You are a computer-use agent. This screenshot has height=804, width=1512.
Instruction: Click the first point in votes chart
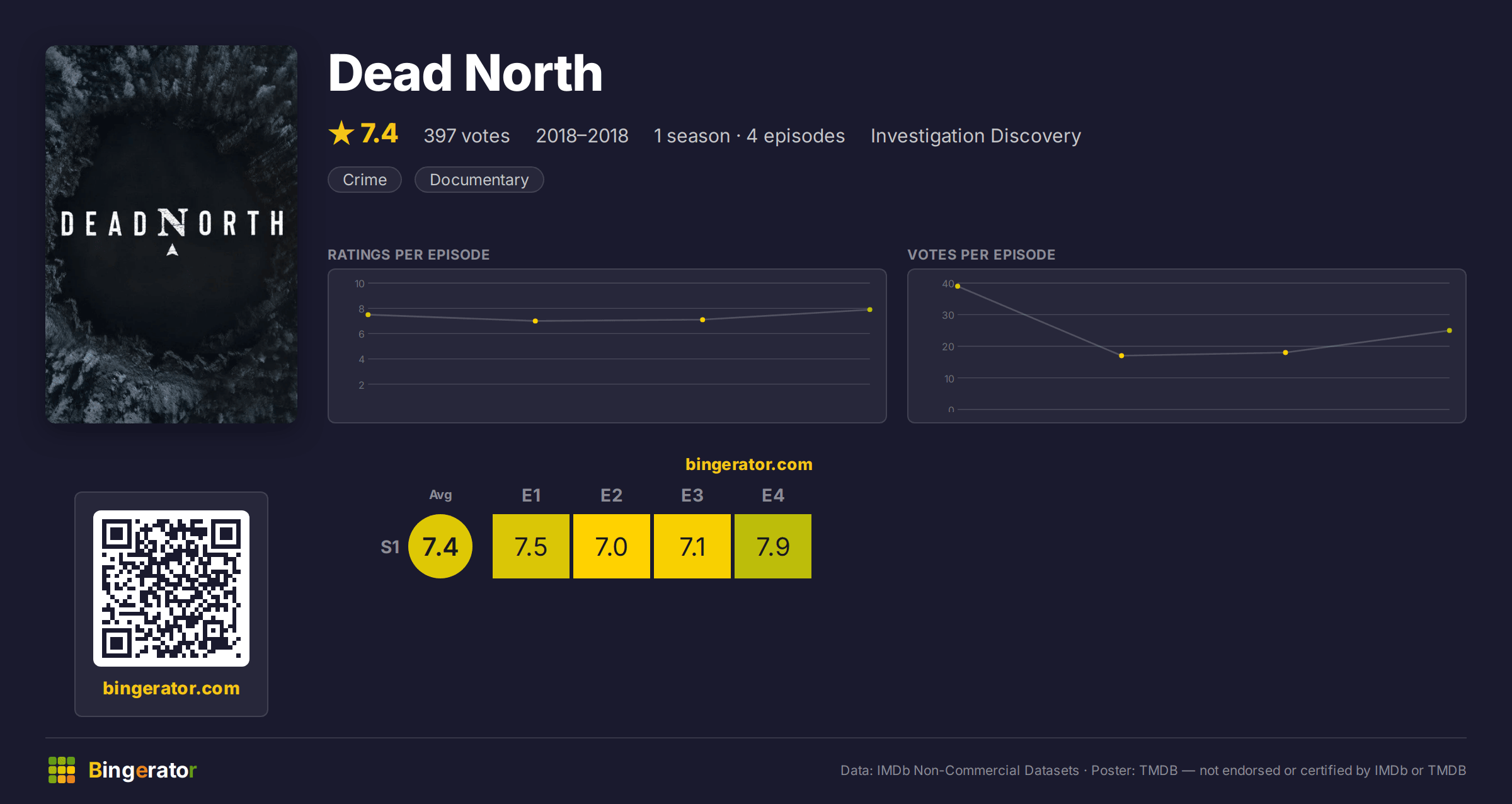click(958, 286)
